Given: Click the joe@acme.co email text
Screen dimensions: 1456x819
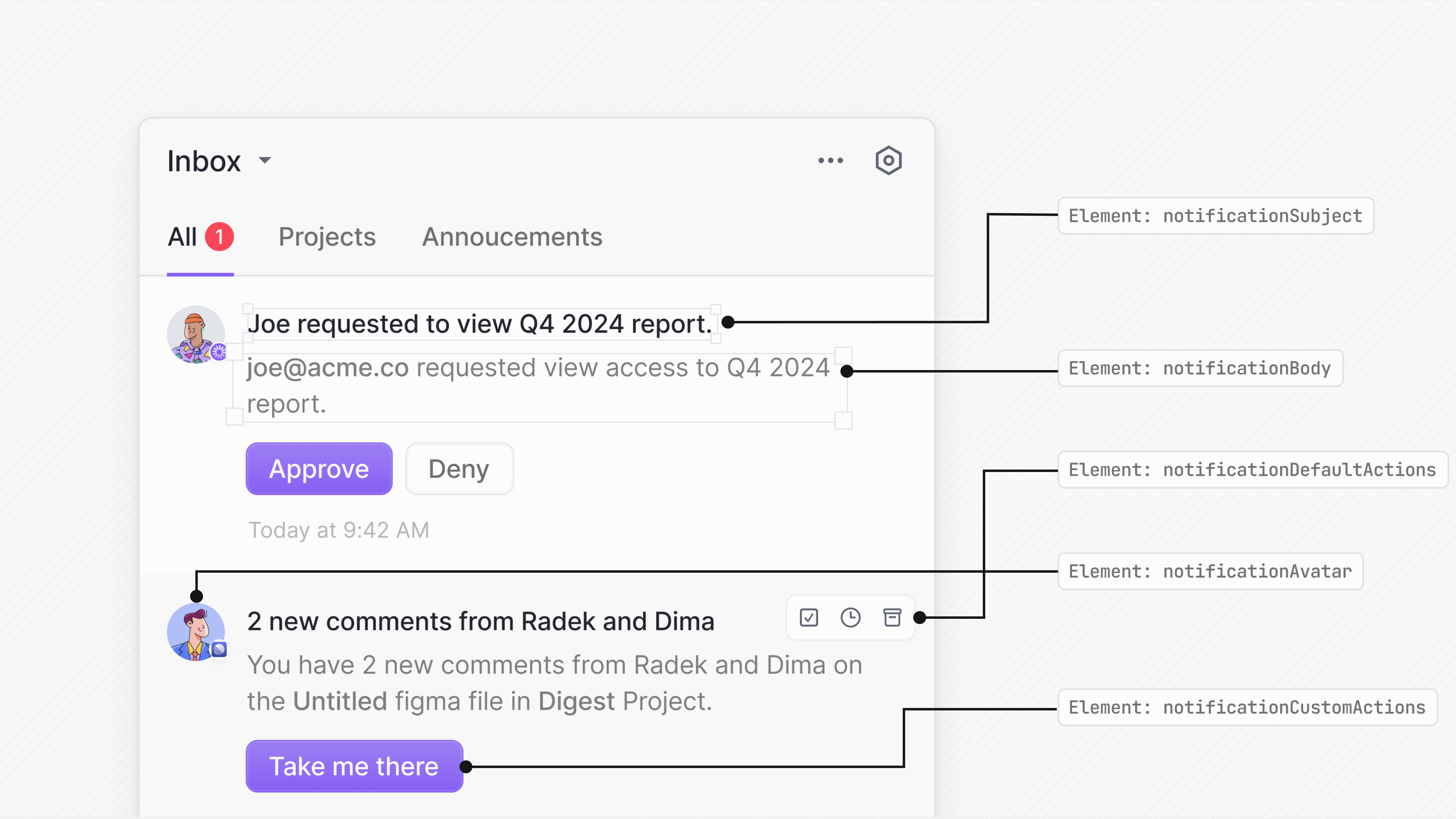Looking at the screenshot, I should click(x=328, y=368).
